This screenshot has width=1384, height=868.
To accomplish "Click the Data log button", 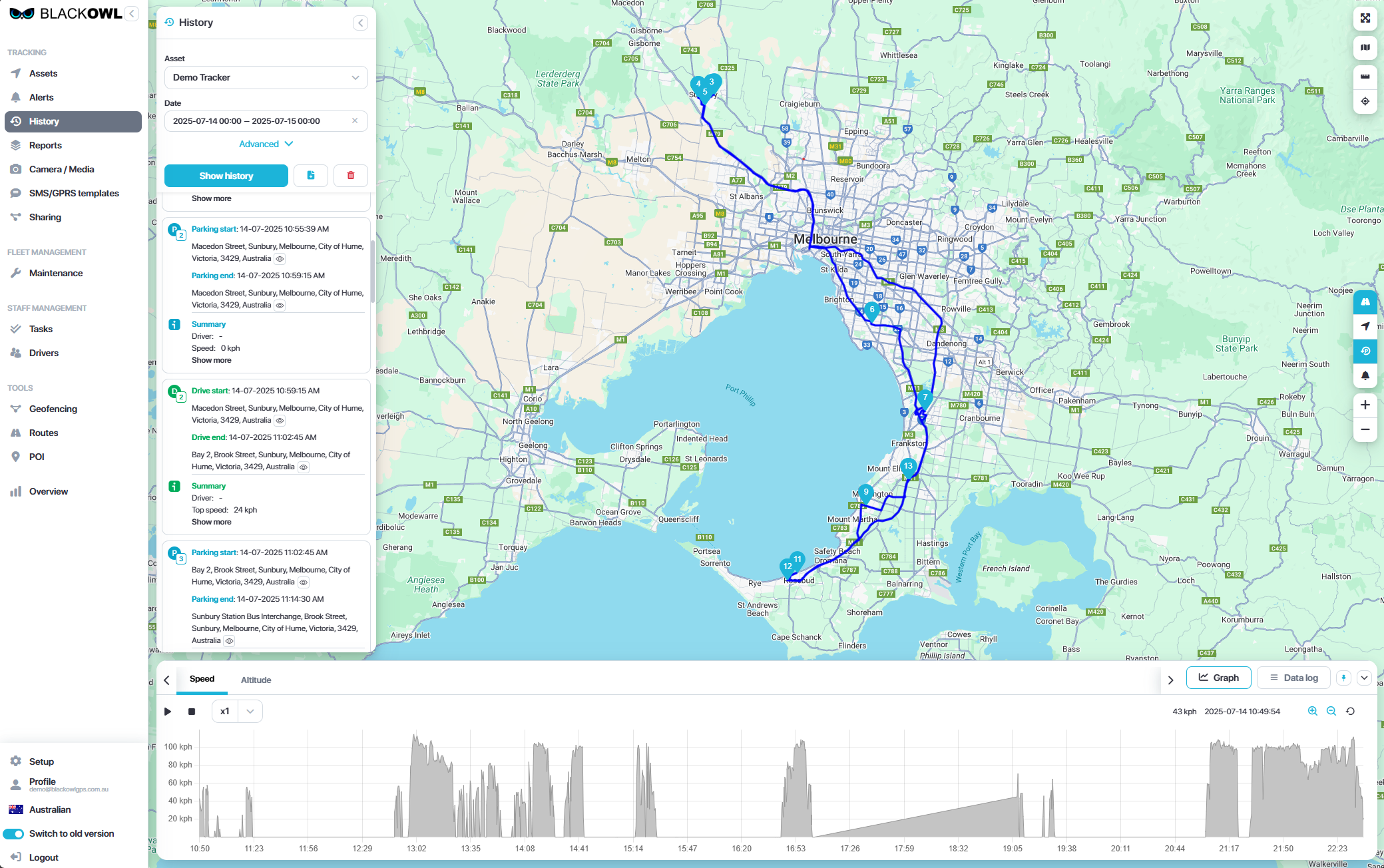I will (1293, 678).
